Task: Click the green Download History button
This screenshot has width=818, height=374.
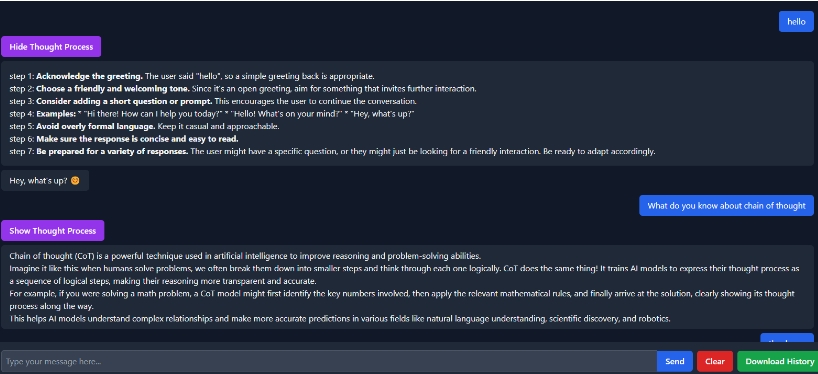Action: pyautogui.click(x=779, y=361)
